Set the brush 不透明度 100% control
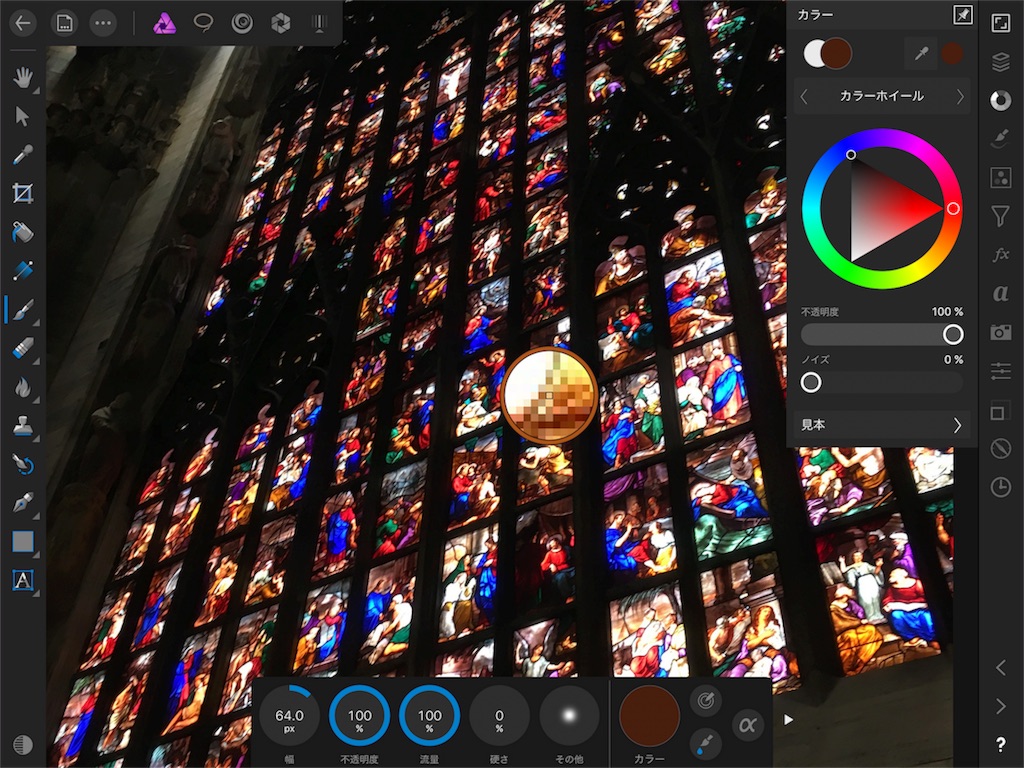1024x768 pixels. (x=359, y=716)
